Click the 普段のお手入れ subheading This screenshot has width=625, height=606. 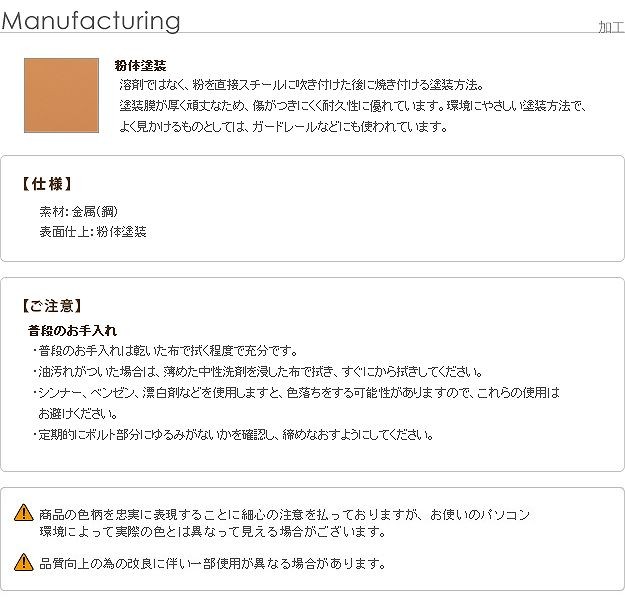(x=73, y=330)
